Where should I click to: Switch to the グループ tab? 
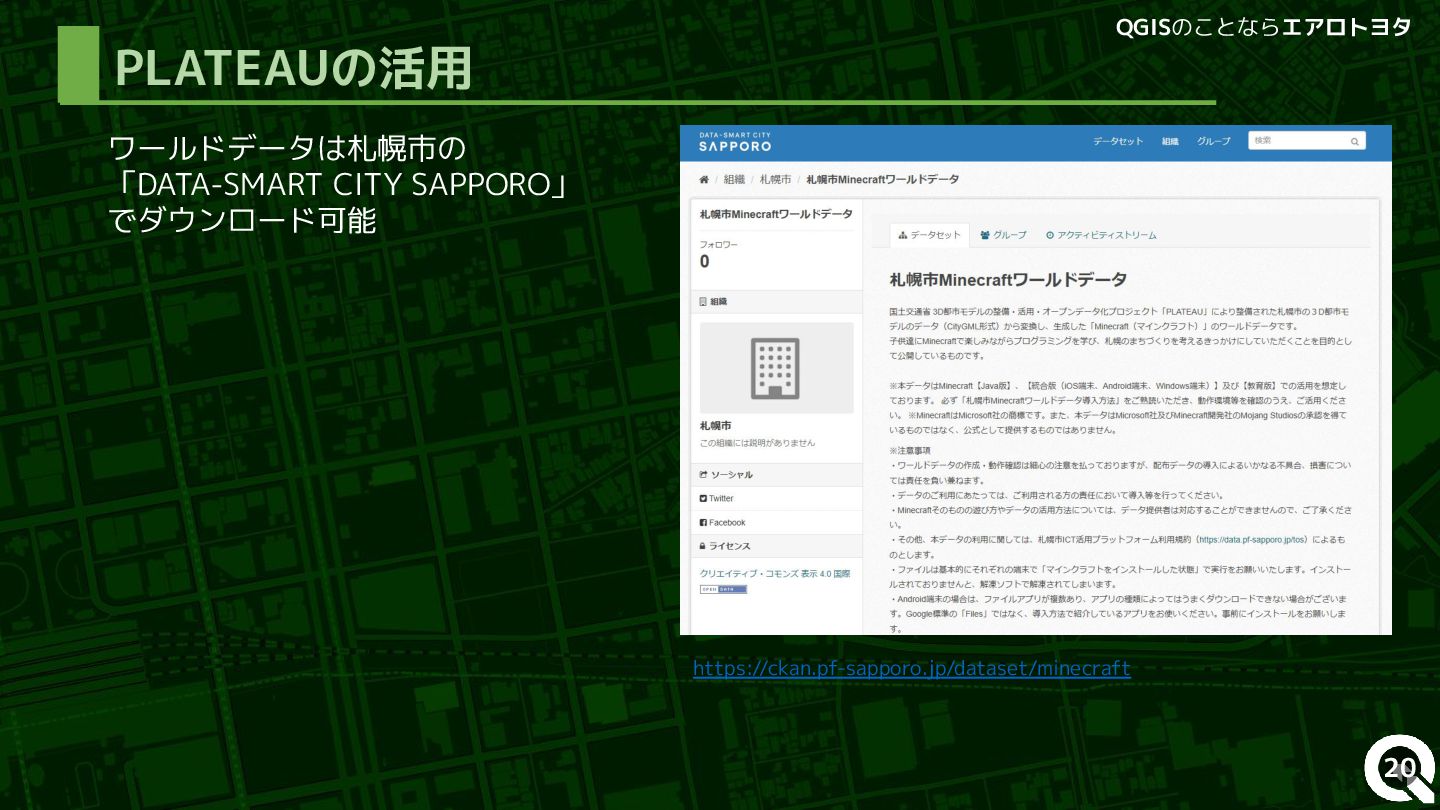point(1004,235)
